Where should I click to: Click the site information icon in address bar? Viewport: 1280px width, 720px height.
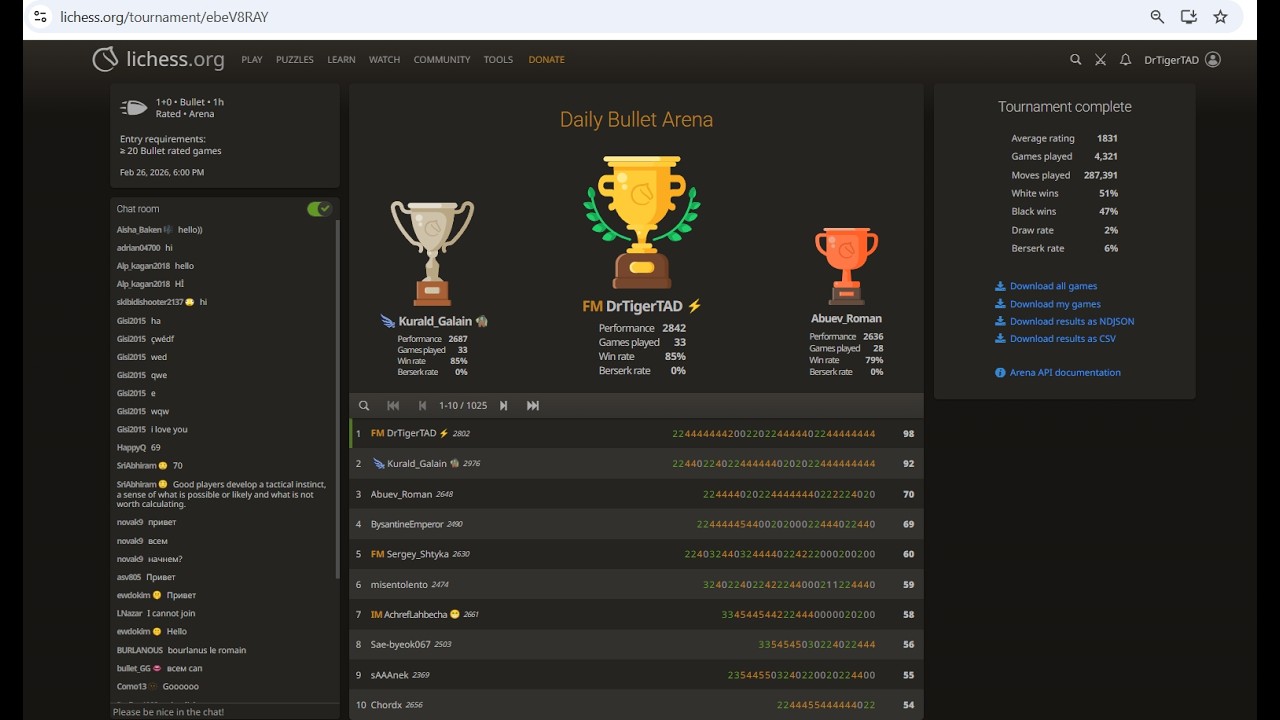[40, 17]
